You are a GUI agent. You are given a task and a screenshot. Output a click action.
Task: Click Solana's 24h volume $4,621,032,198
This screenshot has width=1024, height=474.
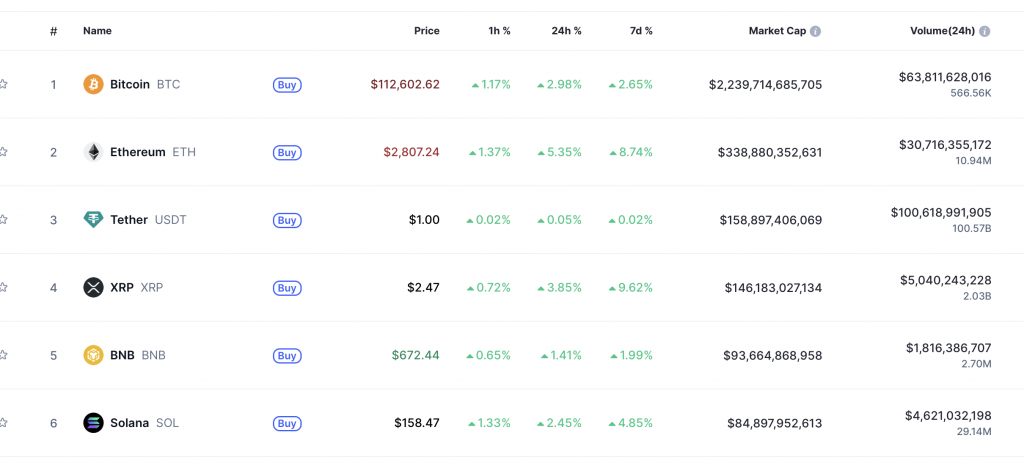click(948, 415)
